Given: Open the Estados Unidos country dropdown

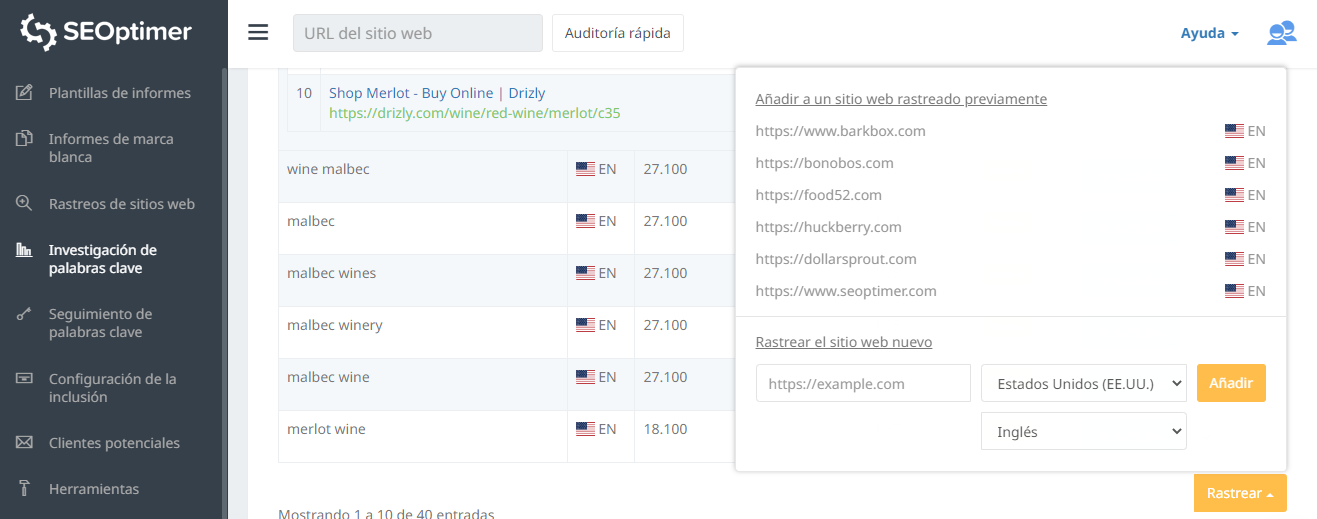Looking at the screenshot, I should tap(1083, 383).
